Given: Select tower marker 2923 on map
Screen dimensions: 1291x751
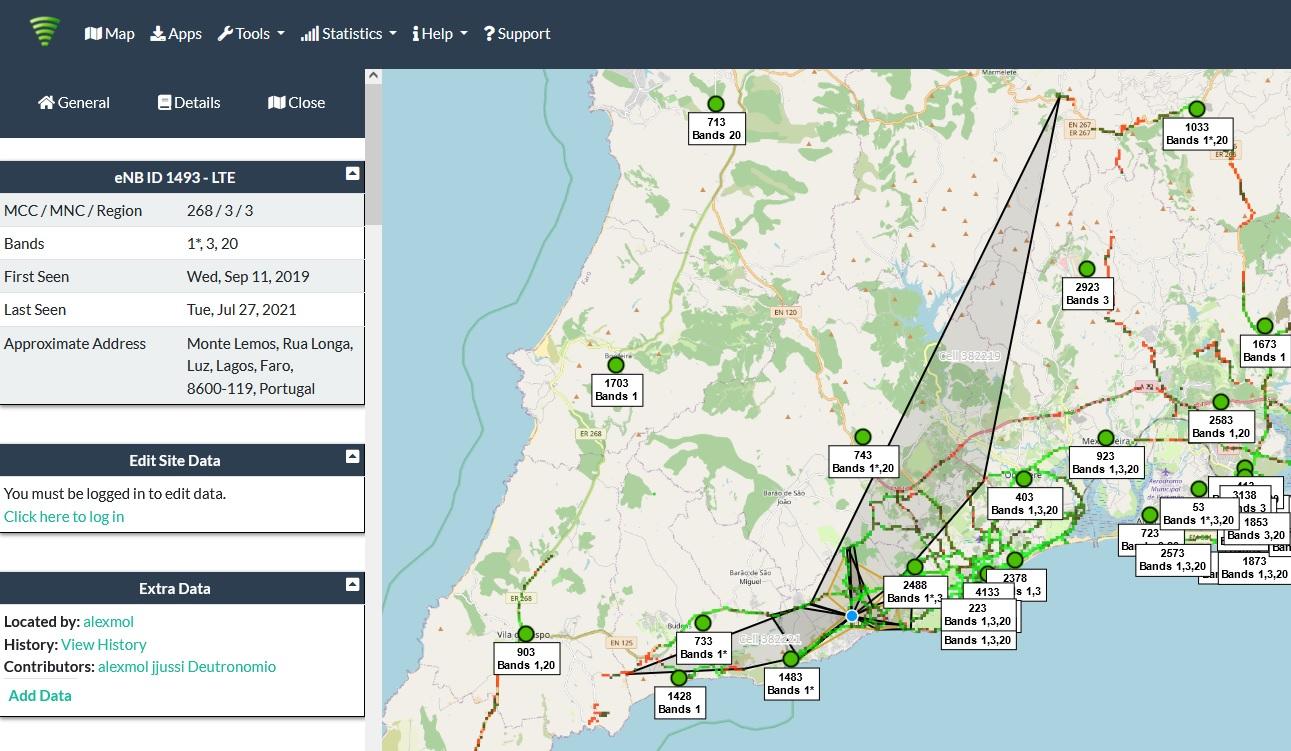Looking at the screenshot, I should [1087, 269].
